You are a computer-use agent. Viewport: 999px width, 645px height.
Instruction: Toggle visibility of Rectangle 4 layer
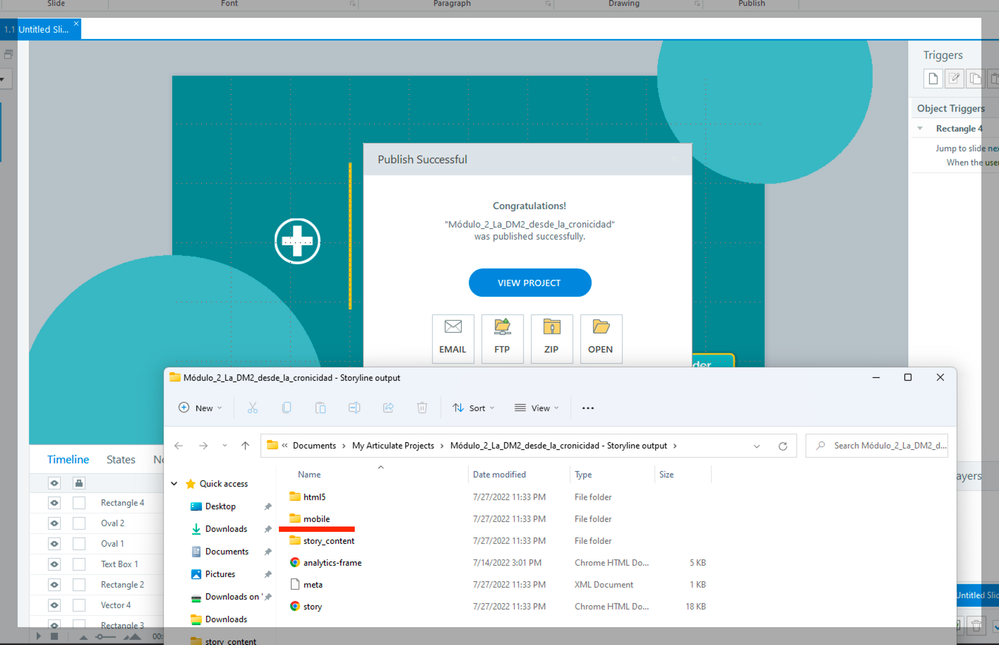(54, 503)
